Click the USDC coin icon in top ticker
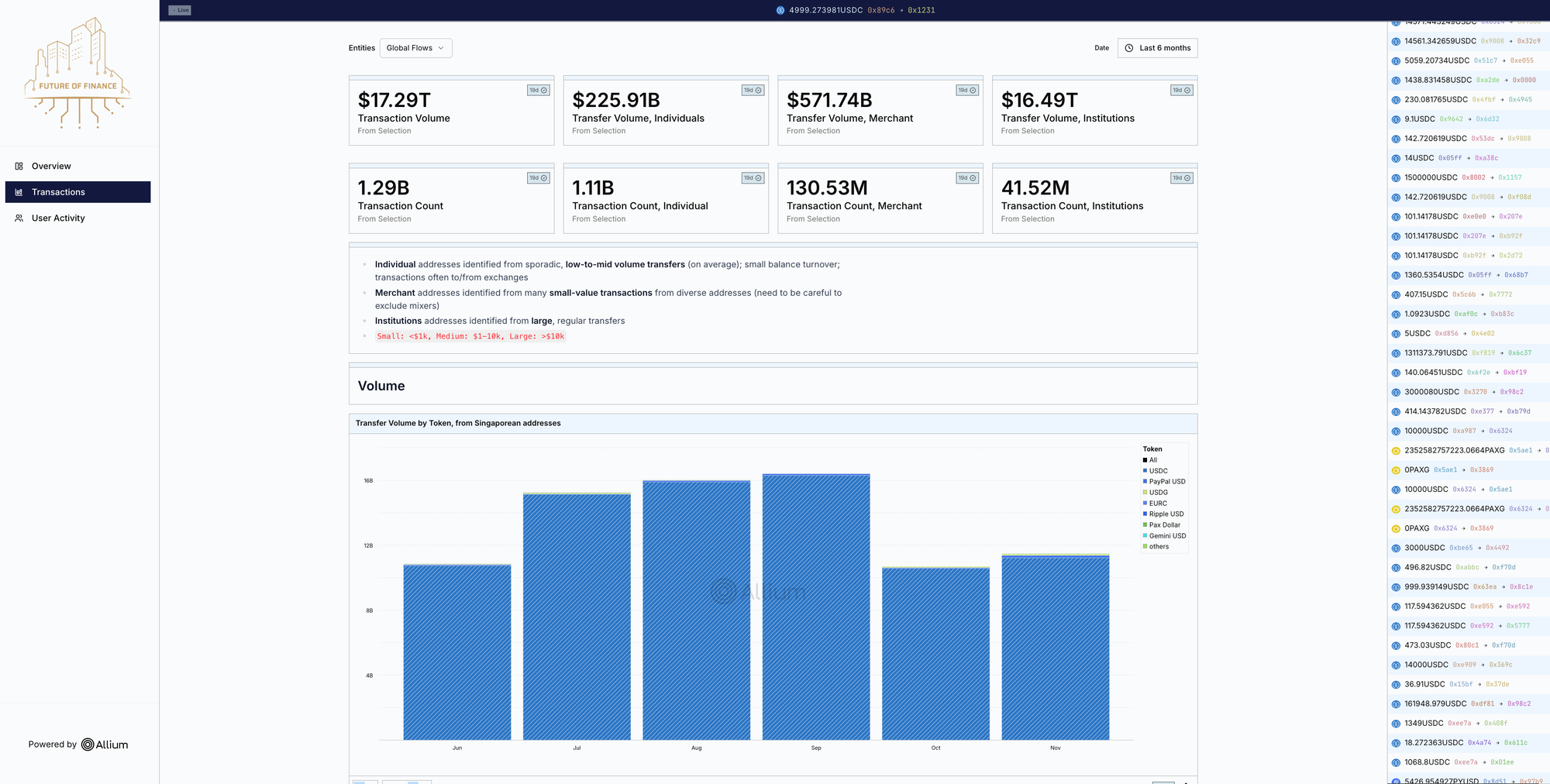Image resolution: width=1550 pixels, height=784 pixels. (x=780, y=11)
